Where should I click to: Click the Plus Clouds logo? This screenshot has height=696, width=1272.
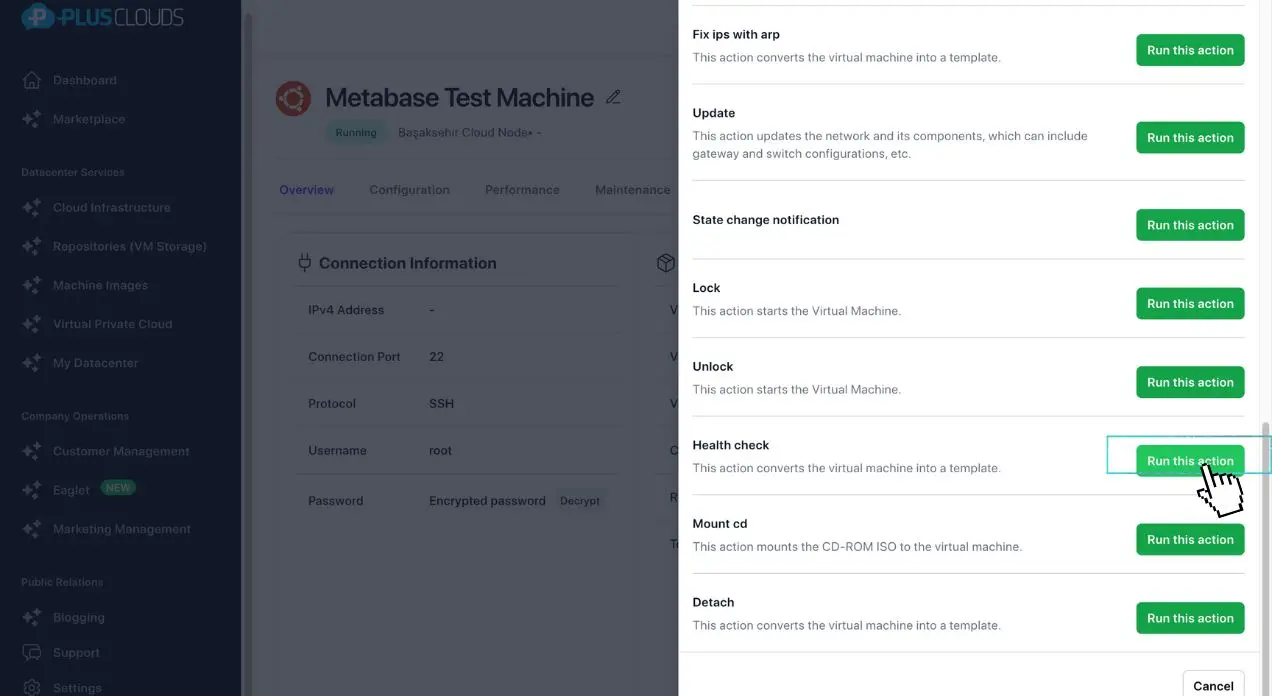(103, 17)
